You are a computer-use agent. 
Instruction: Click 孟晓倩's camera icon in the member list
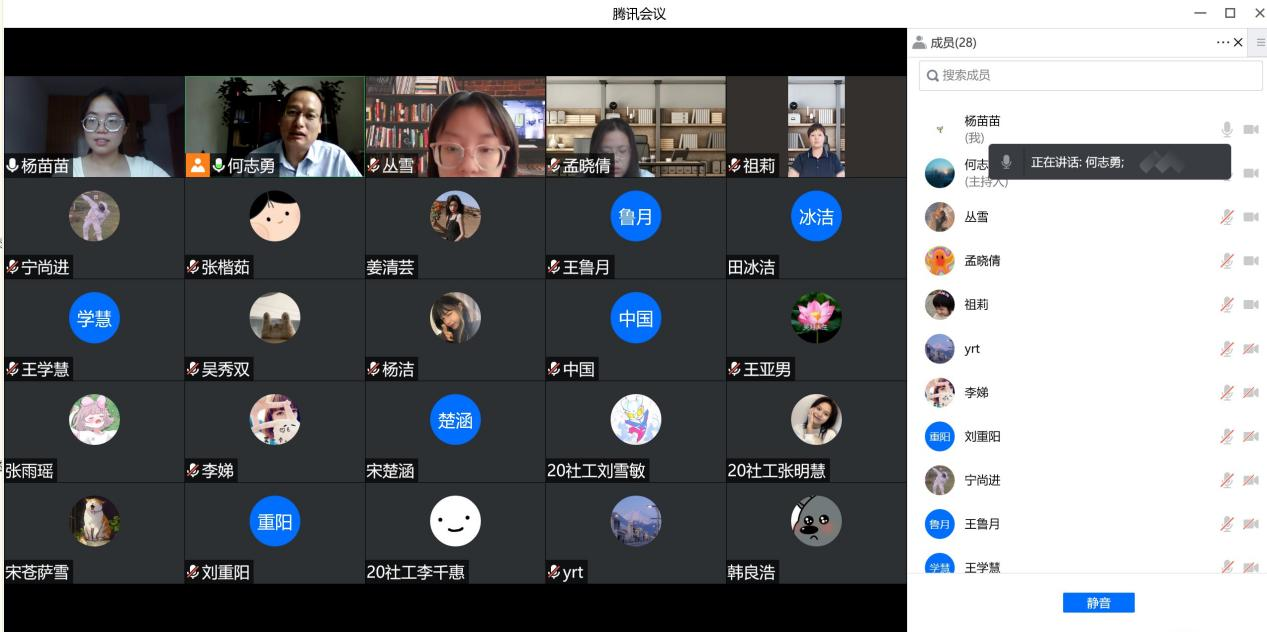tap(1251, 261)
